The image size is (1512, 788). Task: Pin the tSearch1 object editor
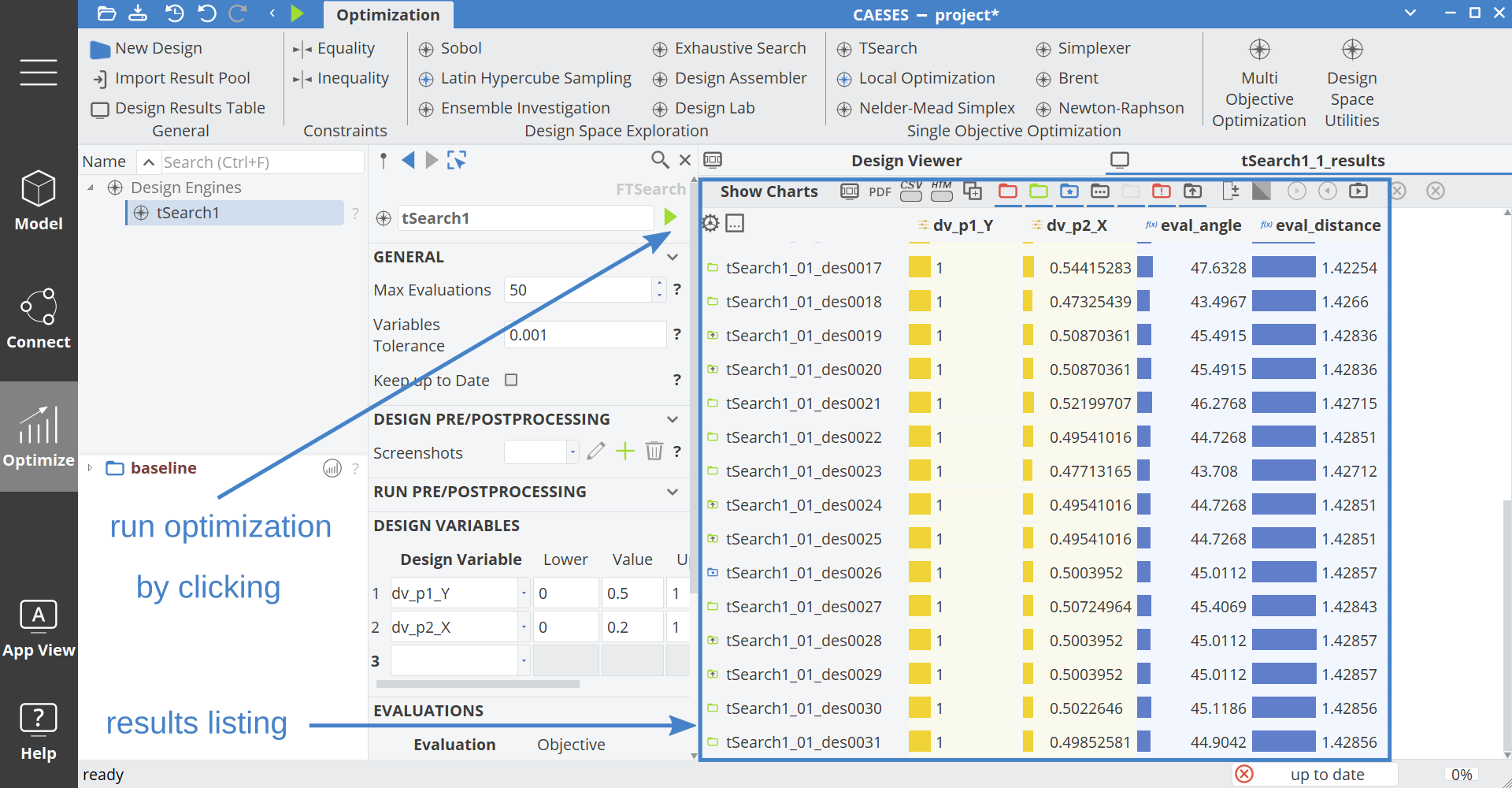point(384,161)
